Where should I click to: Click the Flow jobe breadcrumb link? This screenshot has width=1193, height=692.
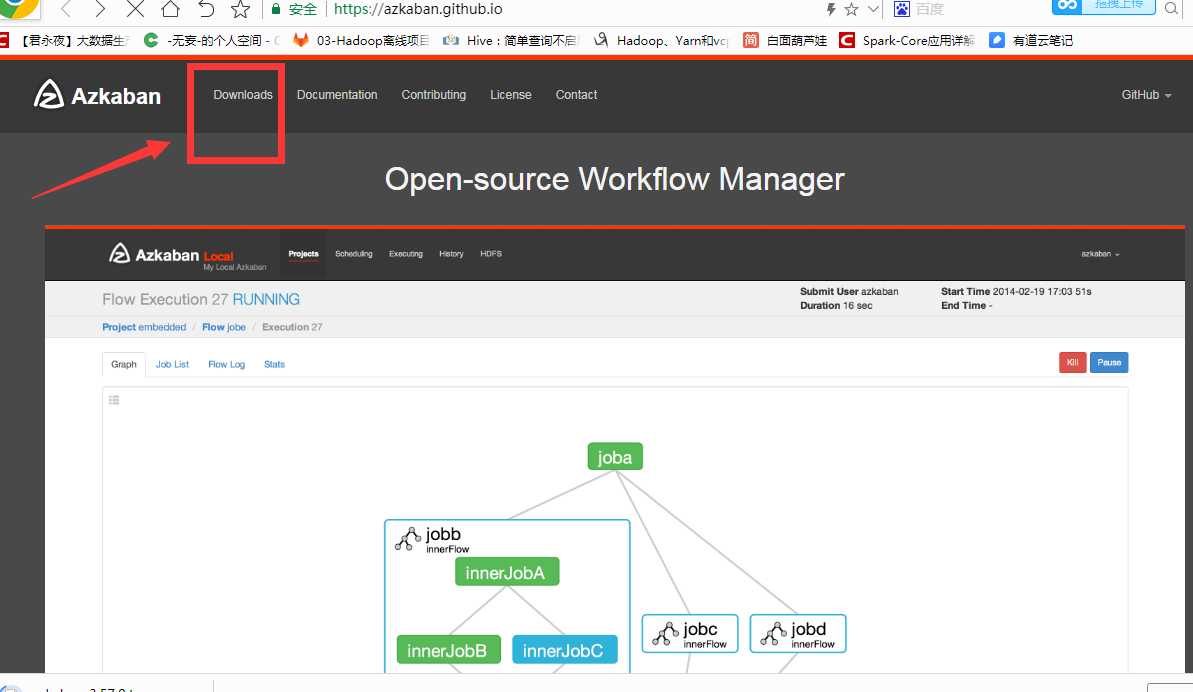(224, 327)
